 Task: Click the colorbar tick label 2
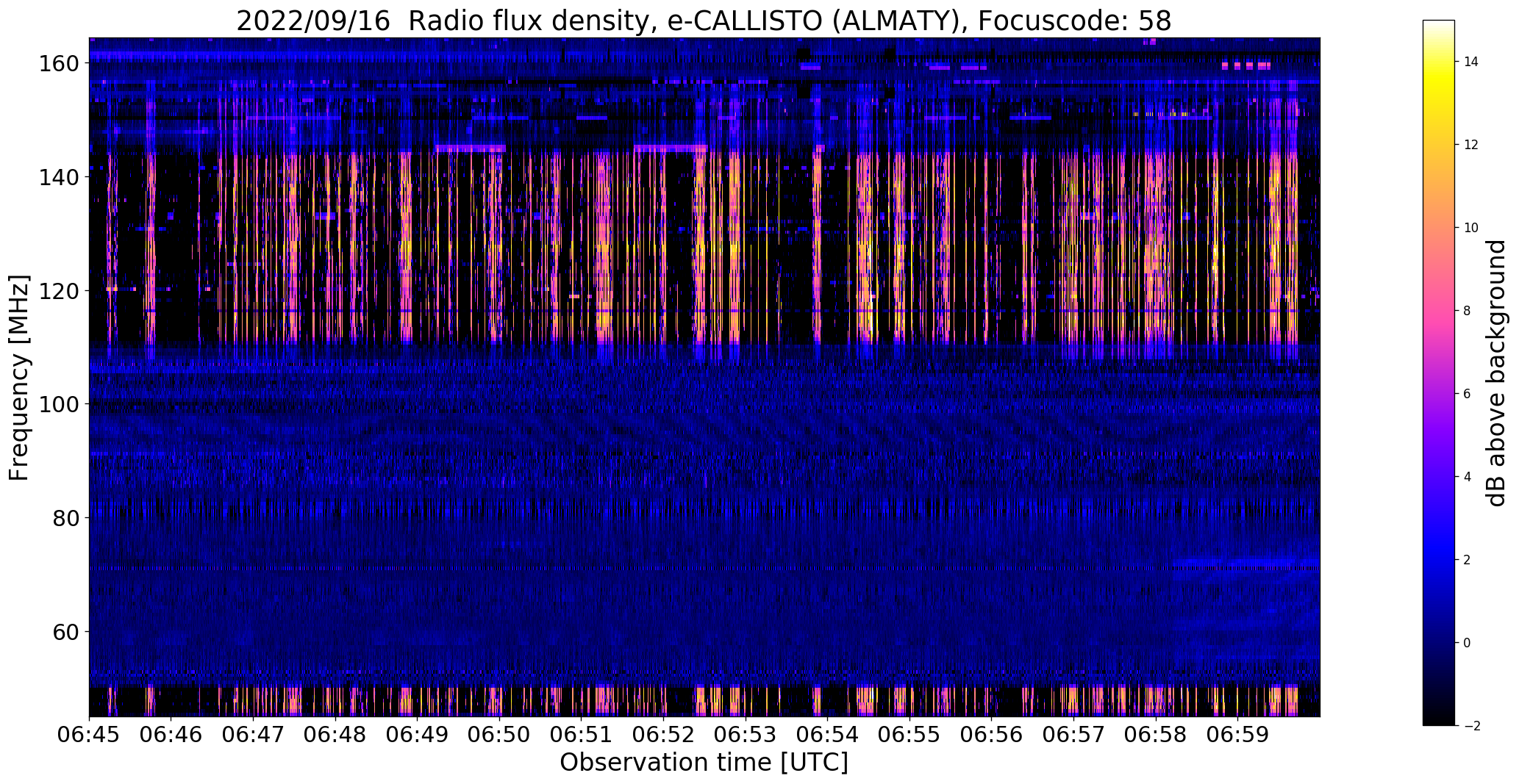pos(1468,560)
